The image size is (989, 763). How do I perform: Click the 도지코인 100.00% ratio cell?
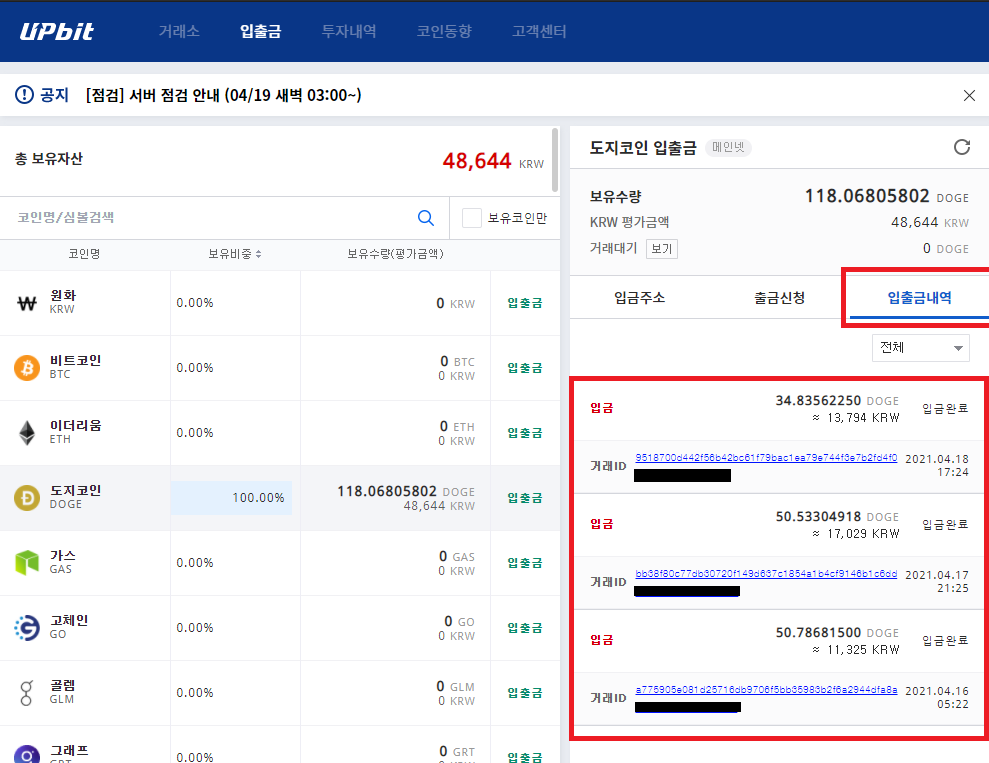pyautogui.click(x=231, y=498)
